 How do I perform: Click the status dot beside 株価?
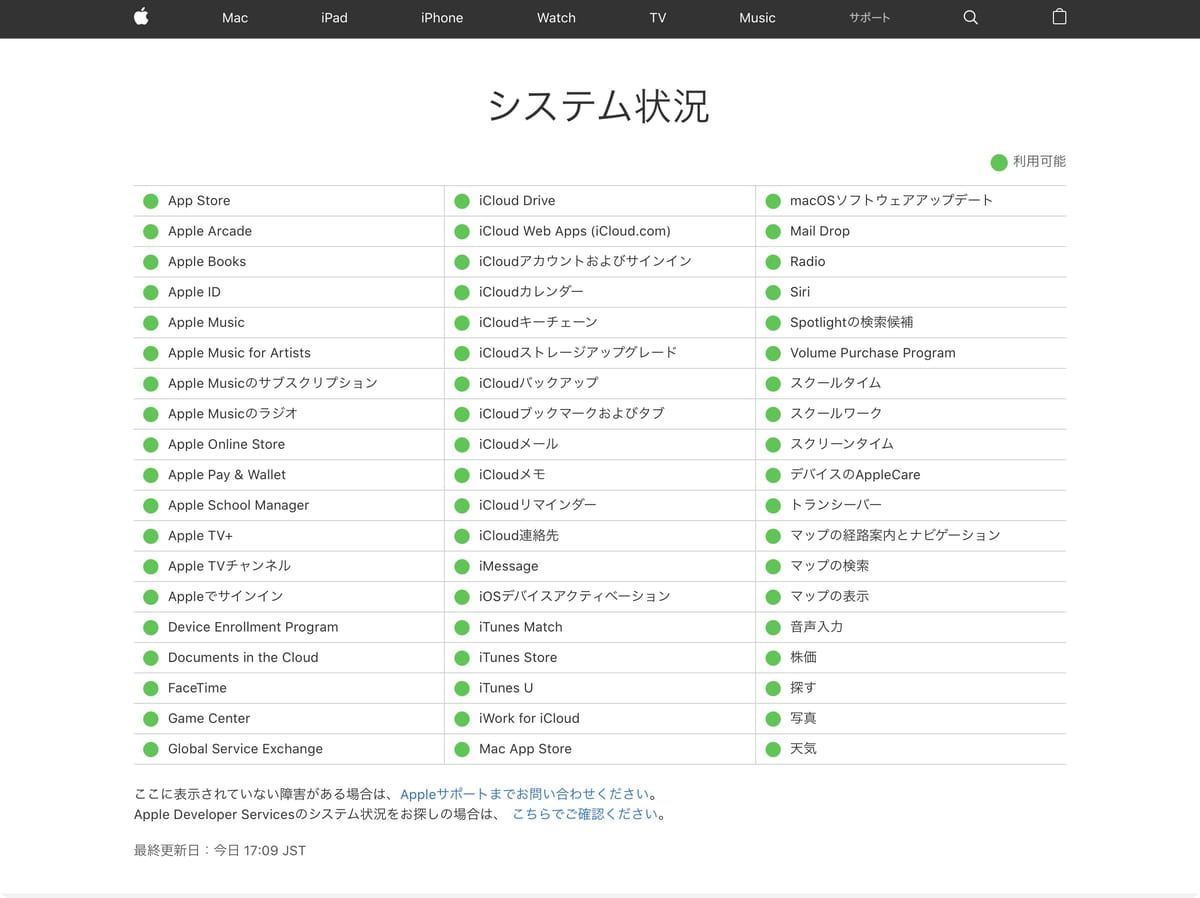coord(772,658)
